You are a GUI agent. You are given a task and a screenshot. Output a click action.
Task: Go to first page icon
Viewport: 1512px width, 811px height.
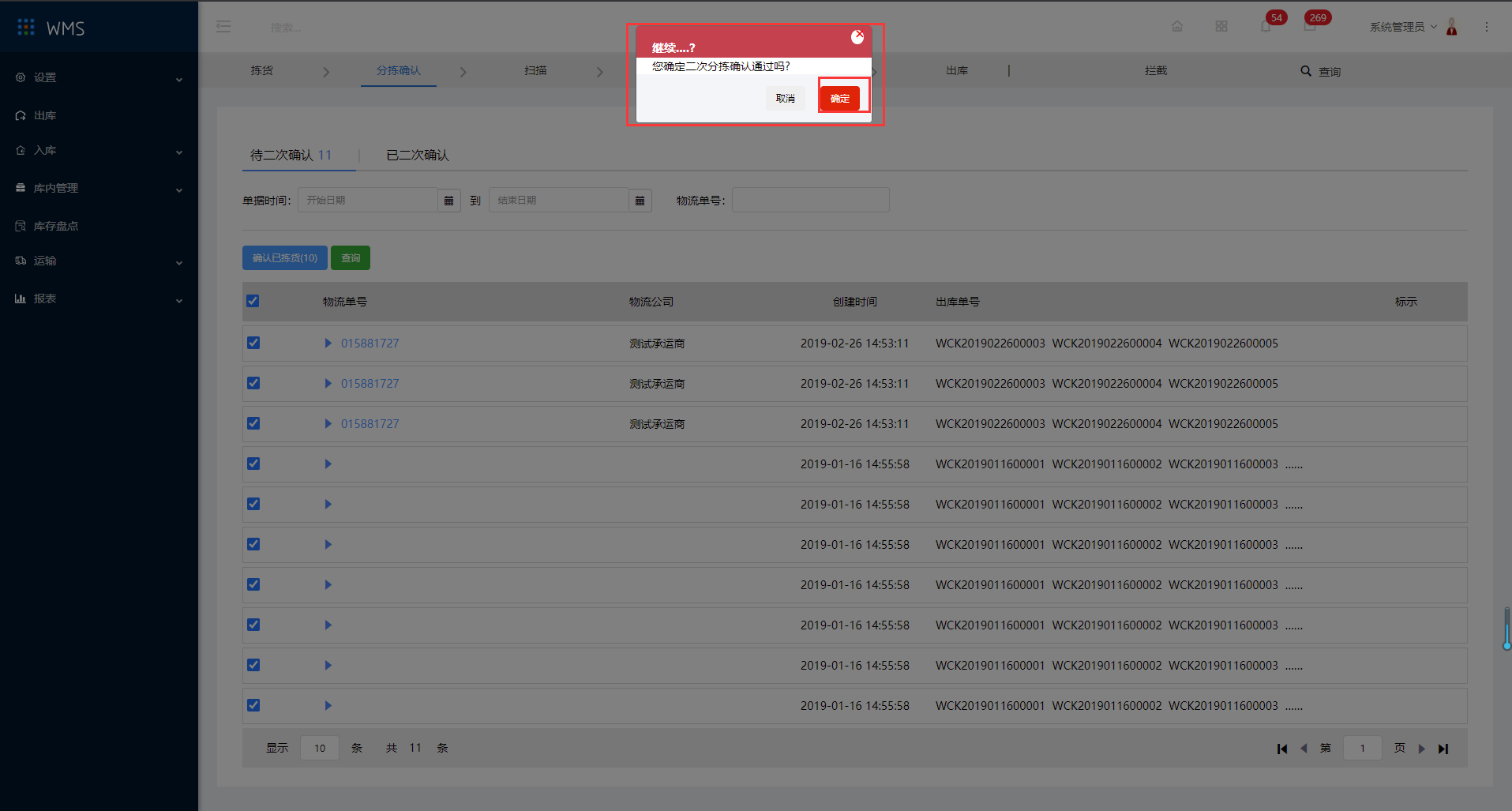point(1282,749)
